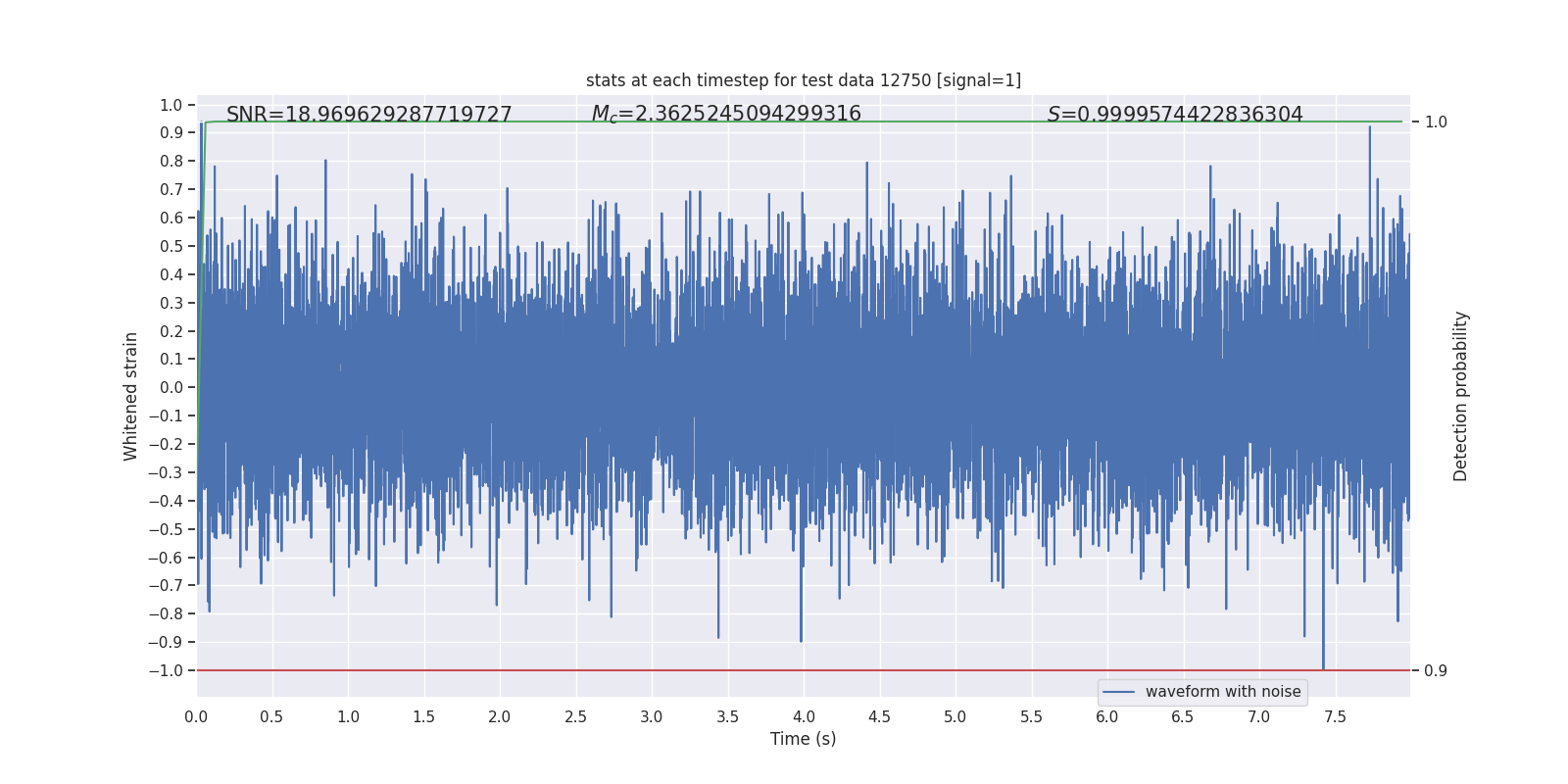The width and height of the screenshot is (1568, 784).
Task: Click the 2.0 tick on the time axis
Action: (500, 717)
